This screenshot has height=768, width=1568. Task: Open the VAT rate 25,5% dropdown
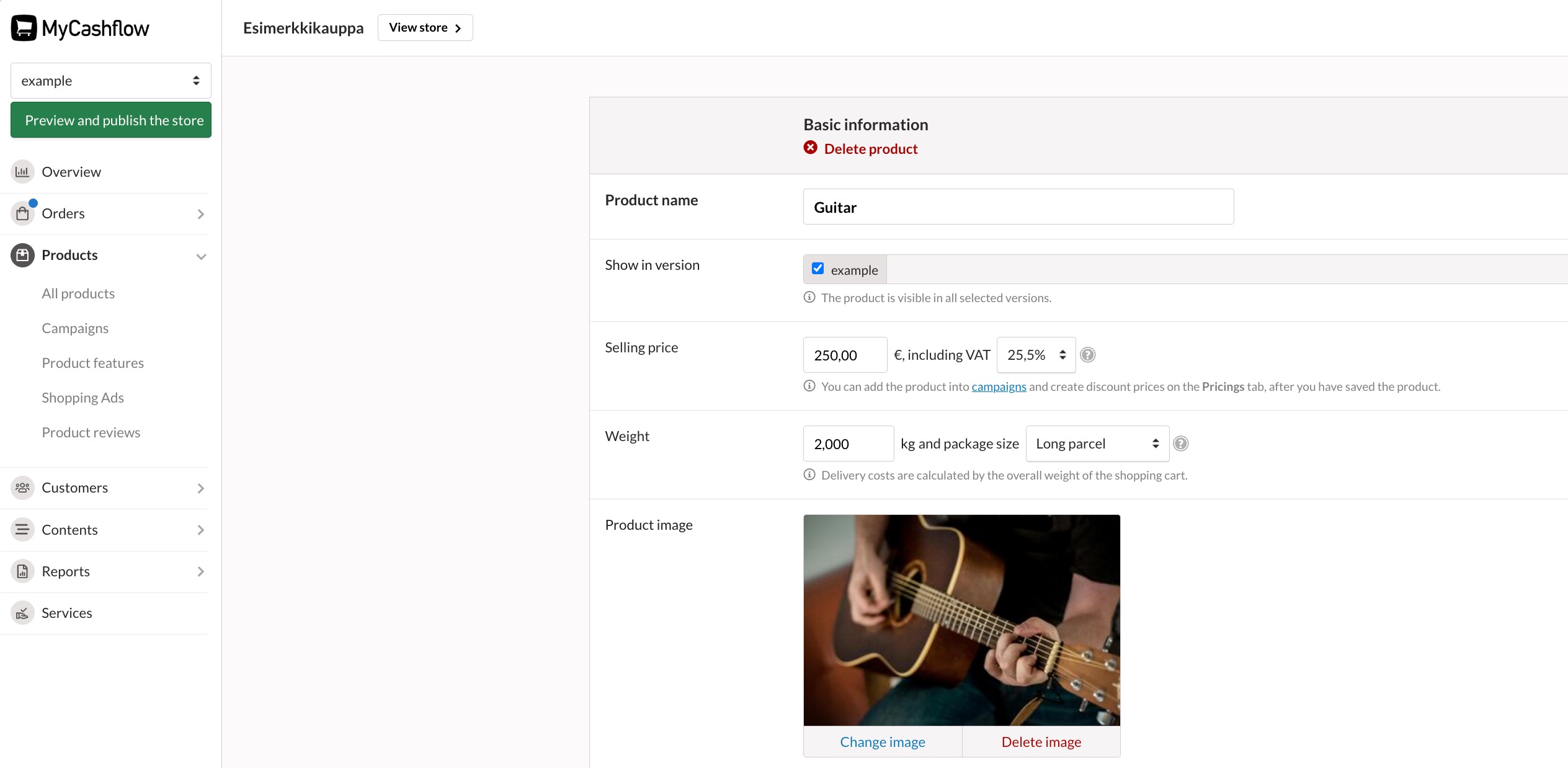tap(1036, 355)
